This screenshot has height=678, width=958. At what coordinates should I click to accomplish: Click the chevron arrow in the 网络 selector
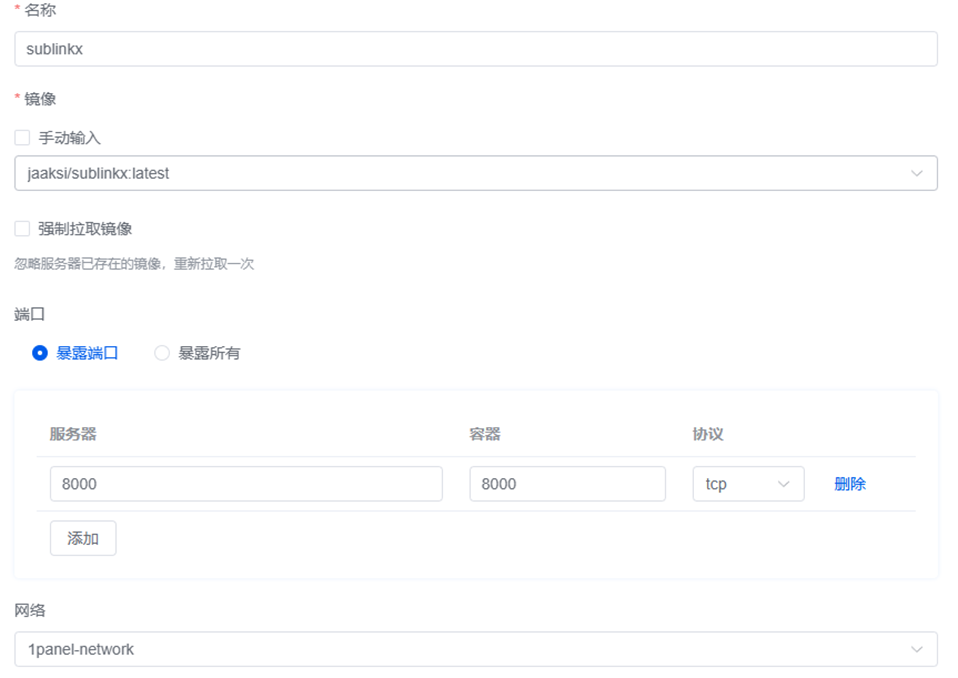[x=916, y=650]
